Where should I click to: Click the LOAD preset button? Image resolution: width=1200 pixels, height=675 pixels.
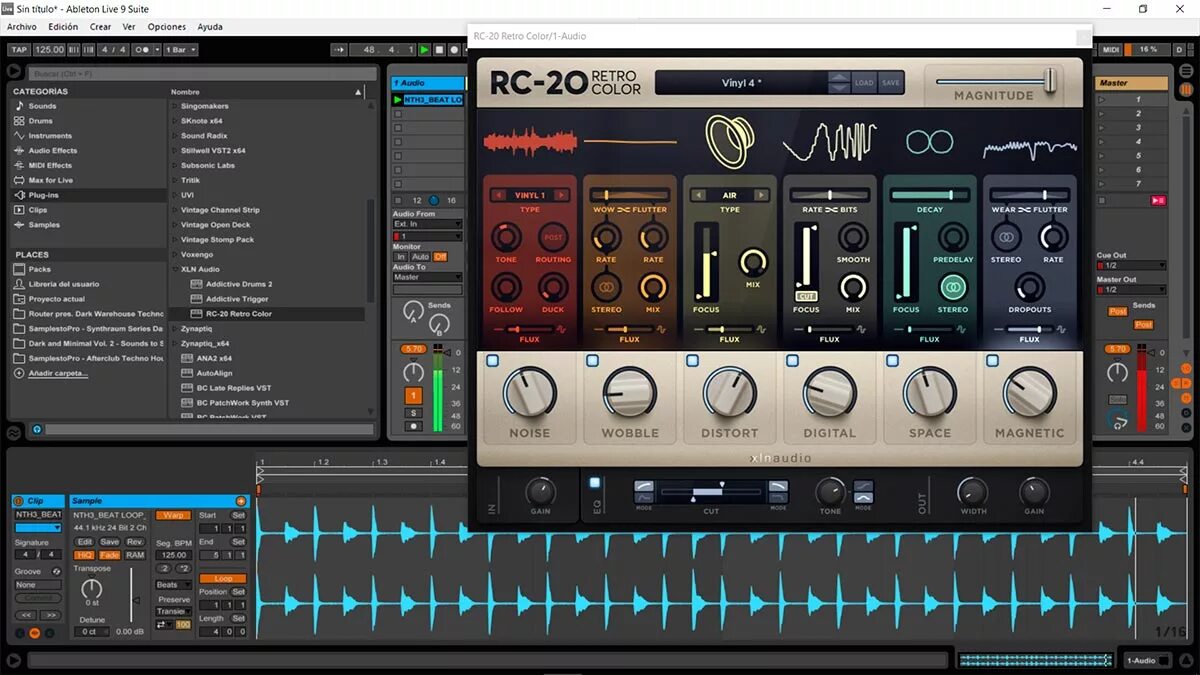(x=865, y=83)
